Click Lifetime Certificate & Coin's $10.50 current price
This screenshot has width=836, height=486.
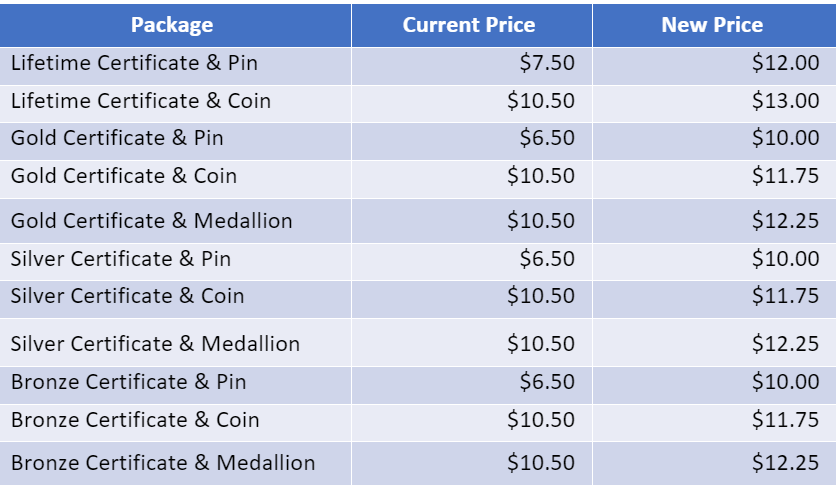click(x=541, y=101)
